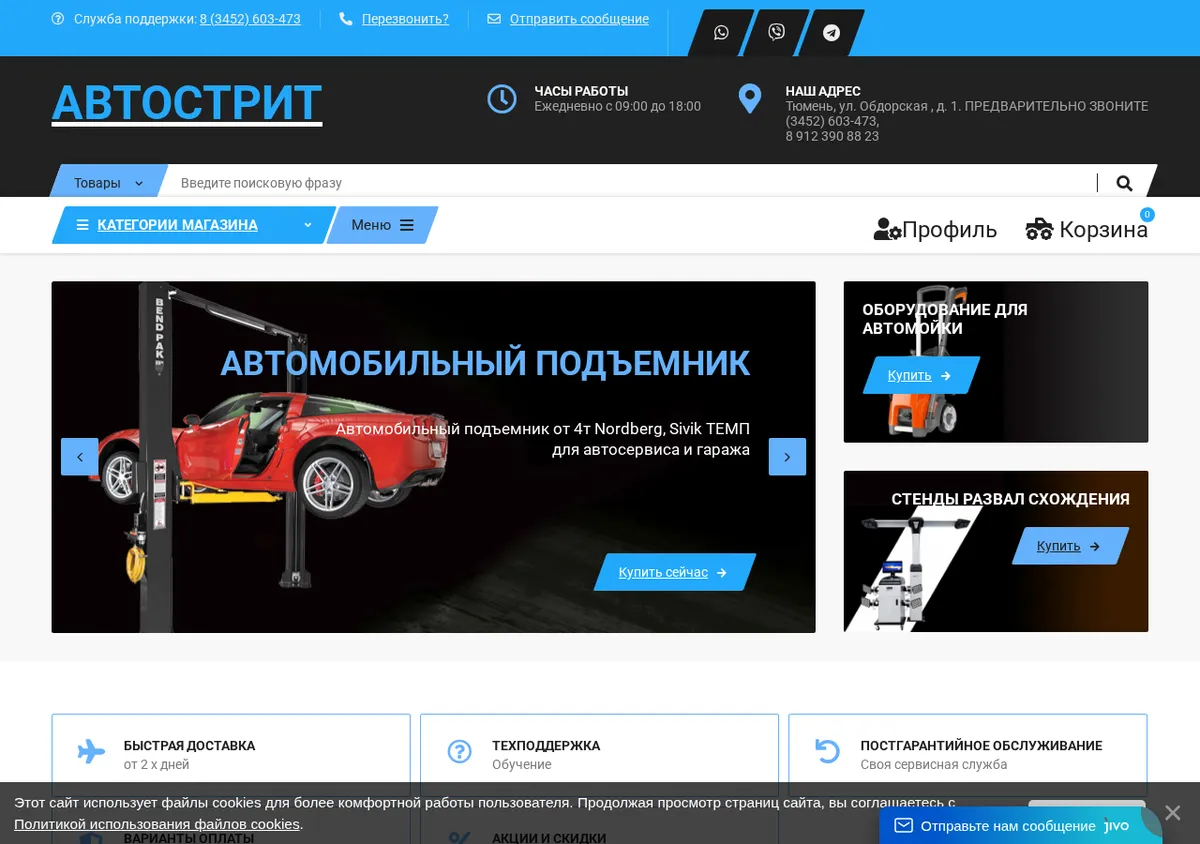The height and width of the screenshot is (844, 1200).
Task: Open the Viber contact icon
Action: pos(776,33)
